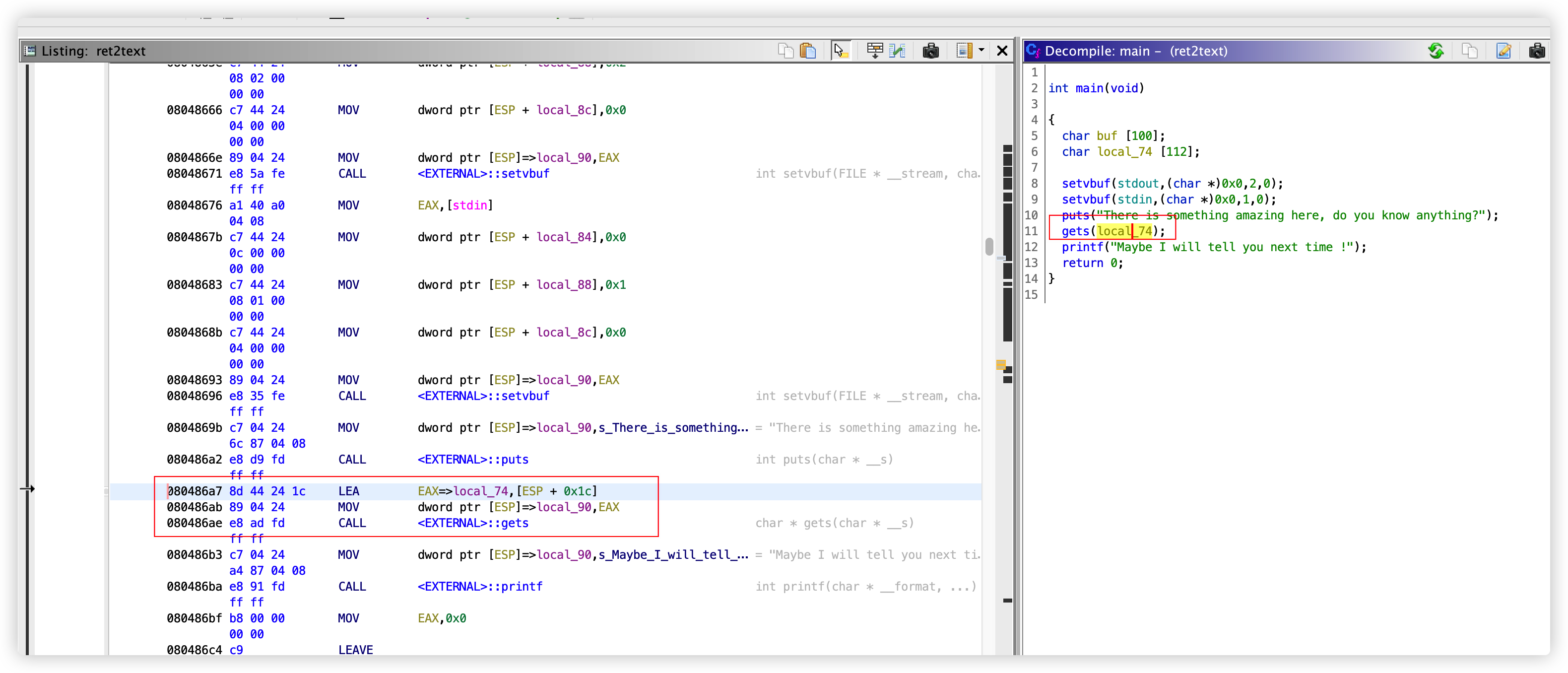
Task: Click the Listing panel title icon
Action: coord(29,51)
